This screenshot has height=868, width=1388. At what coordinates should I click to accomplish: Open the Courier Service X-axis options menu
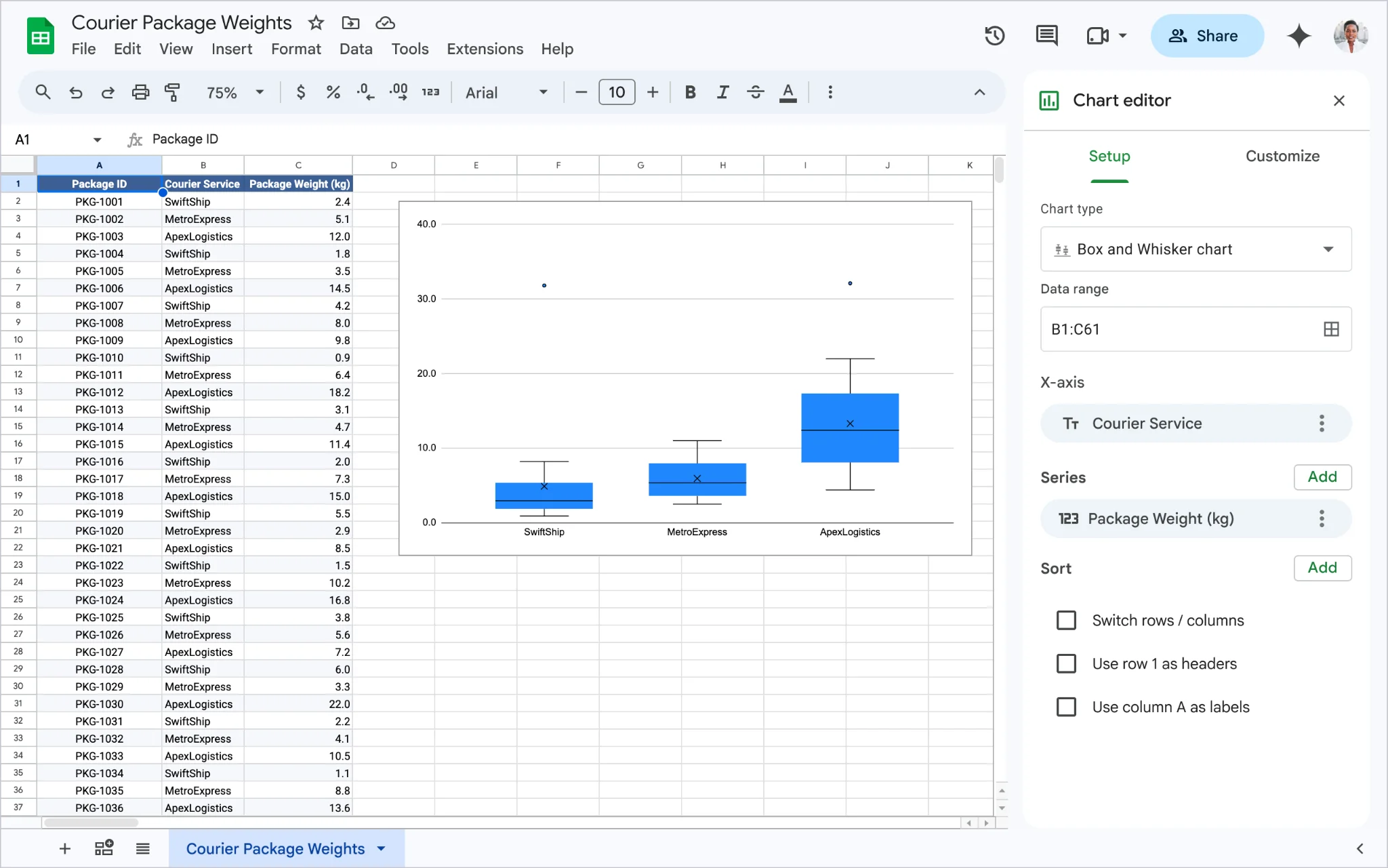click(1322, 423)
